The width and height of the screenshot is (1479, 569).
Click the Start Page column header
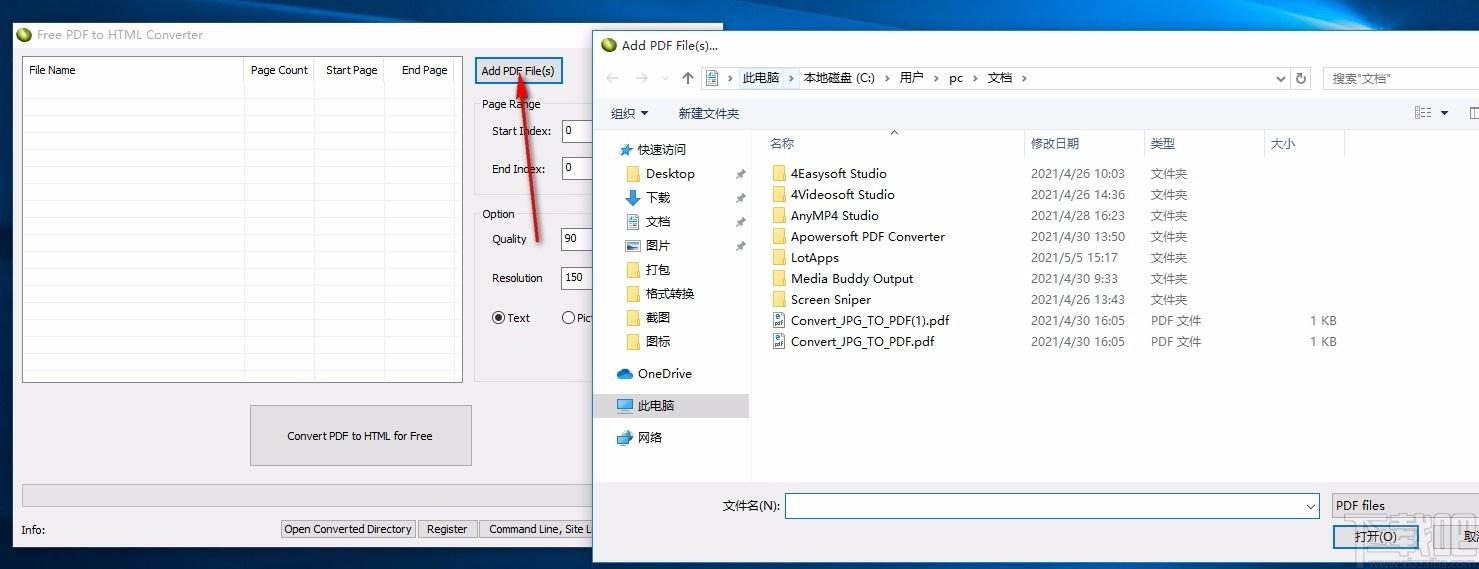click(x=351, y=70)
